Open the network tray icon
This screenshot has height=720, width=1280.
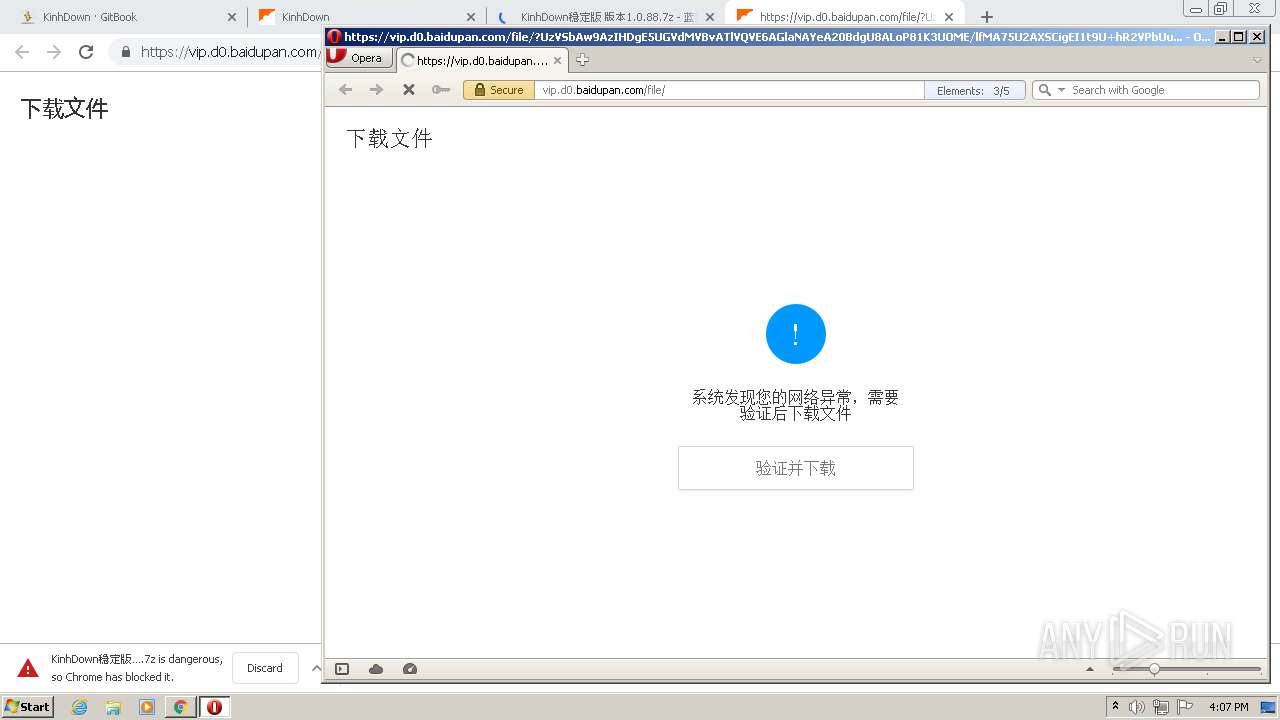(x=1160, y=707)
